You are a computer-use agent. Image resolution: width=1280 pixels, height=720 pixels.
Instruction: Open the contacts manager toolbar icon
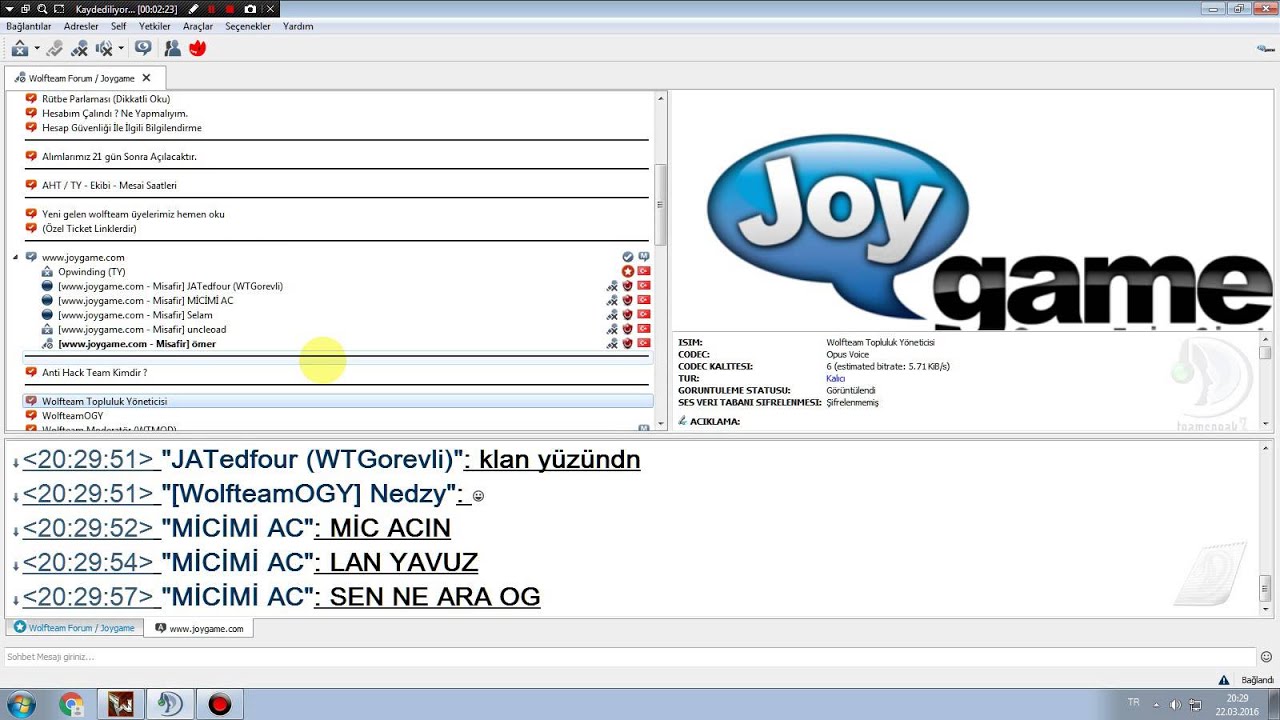coord(172,48)
